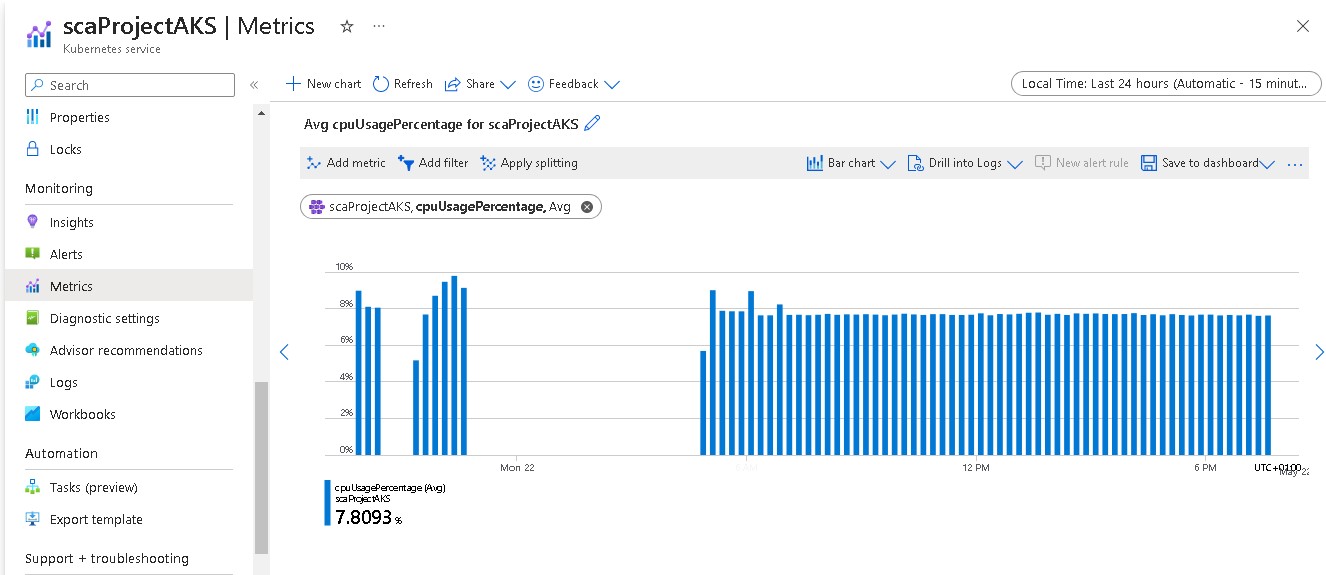Close the Metrics blade

pyautogui.click(x=1302, y=27)
